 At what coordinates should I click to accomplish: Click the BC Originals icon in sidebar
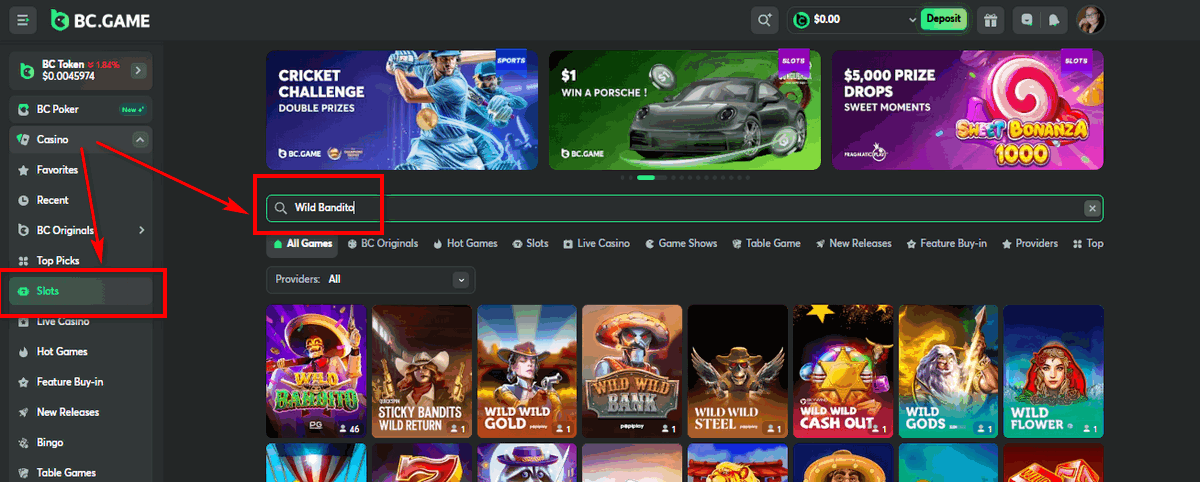[24, 230]
